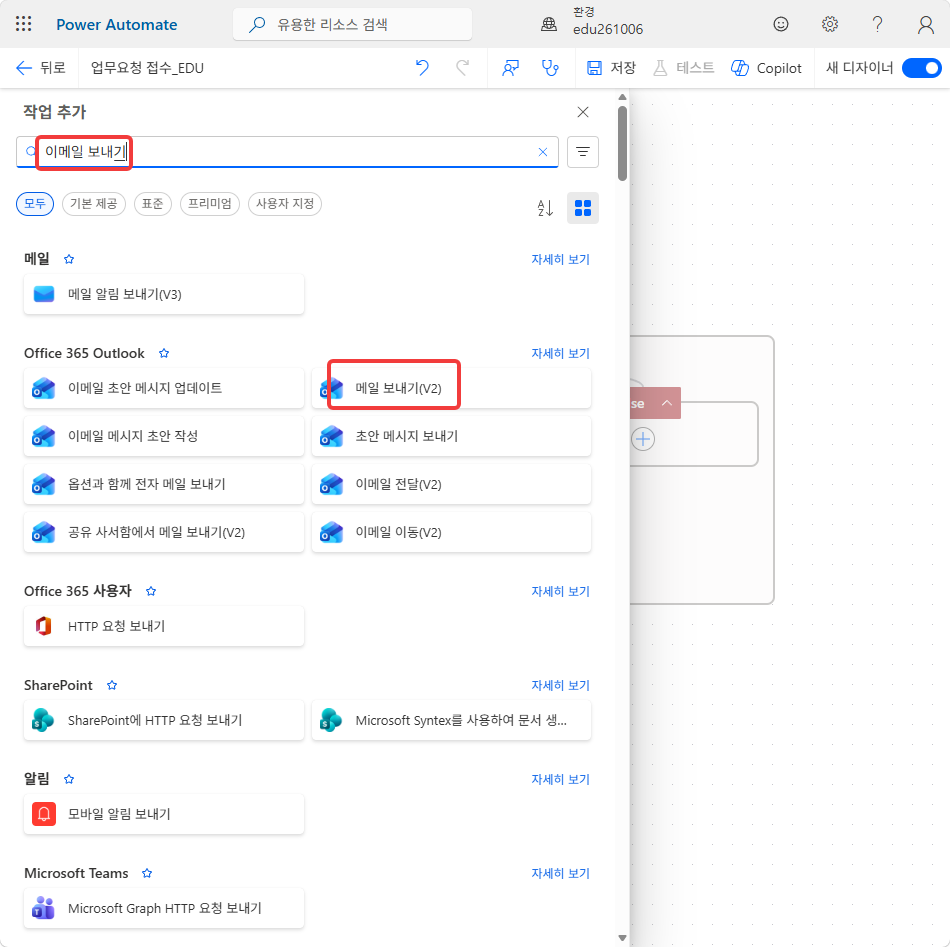Favorite the 알림 connector star
Screen dimensions: 950x947
click(x=69, y=779)
